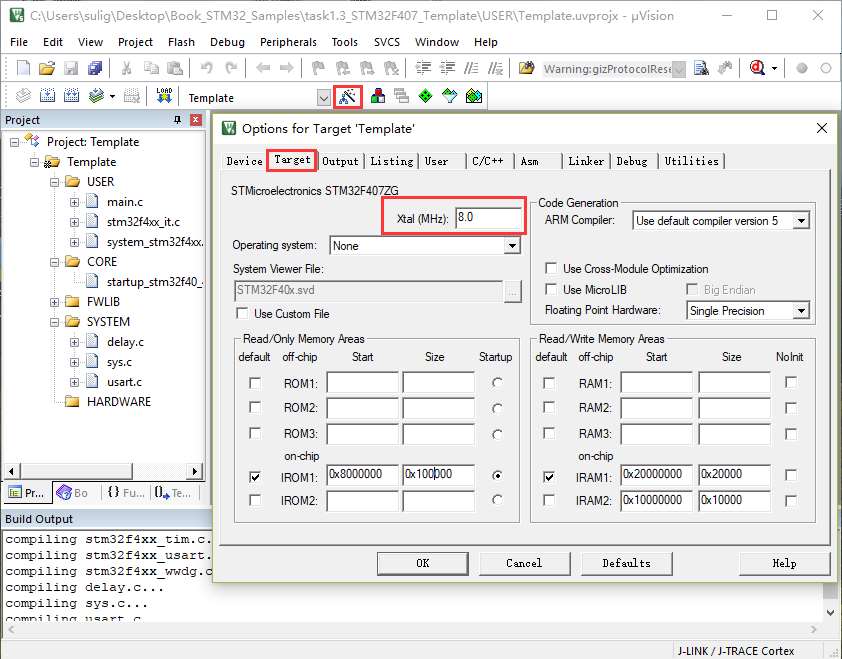Click Project panel horizontal scrollbar right arrow
Image resolution: width=842 pixels, height=659 pixels.
[x=195, y=472]
